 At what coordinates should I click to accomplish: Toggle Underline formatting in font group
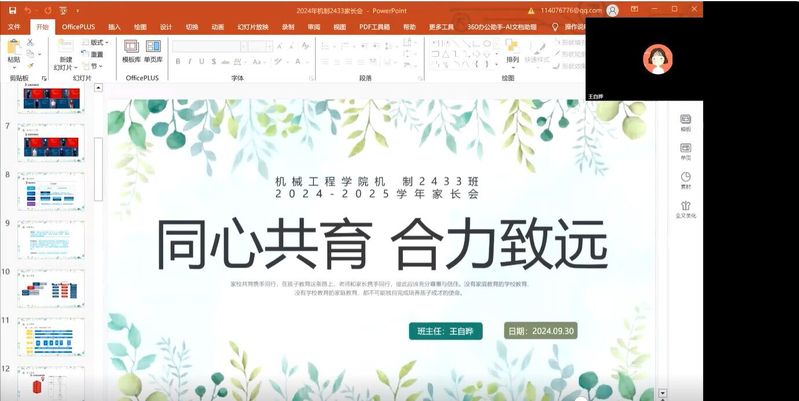click(203, 61)
